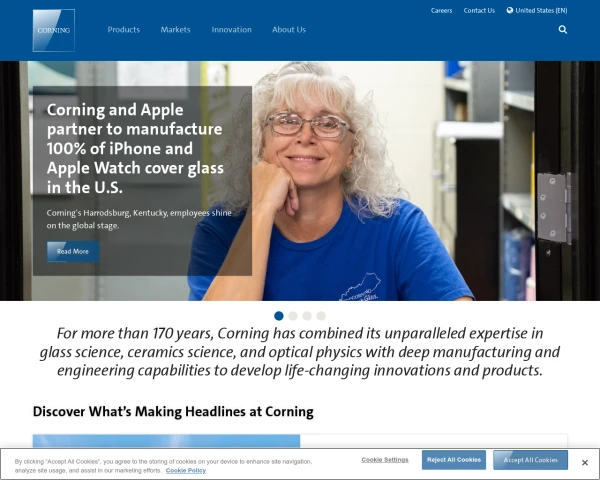Click the globe icon beside United States

510,10
